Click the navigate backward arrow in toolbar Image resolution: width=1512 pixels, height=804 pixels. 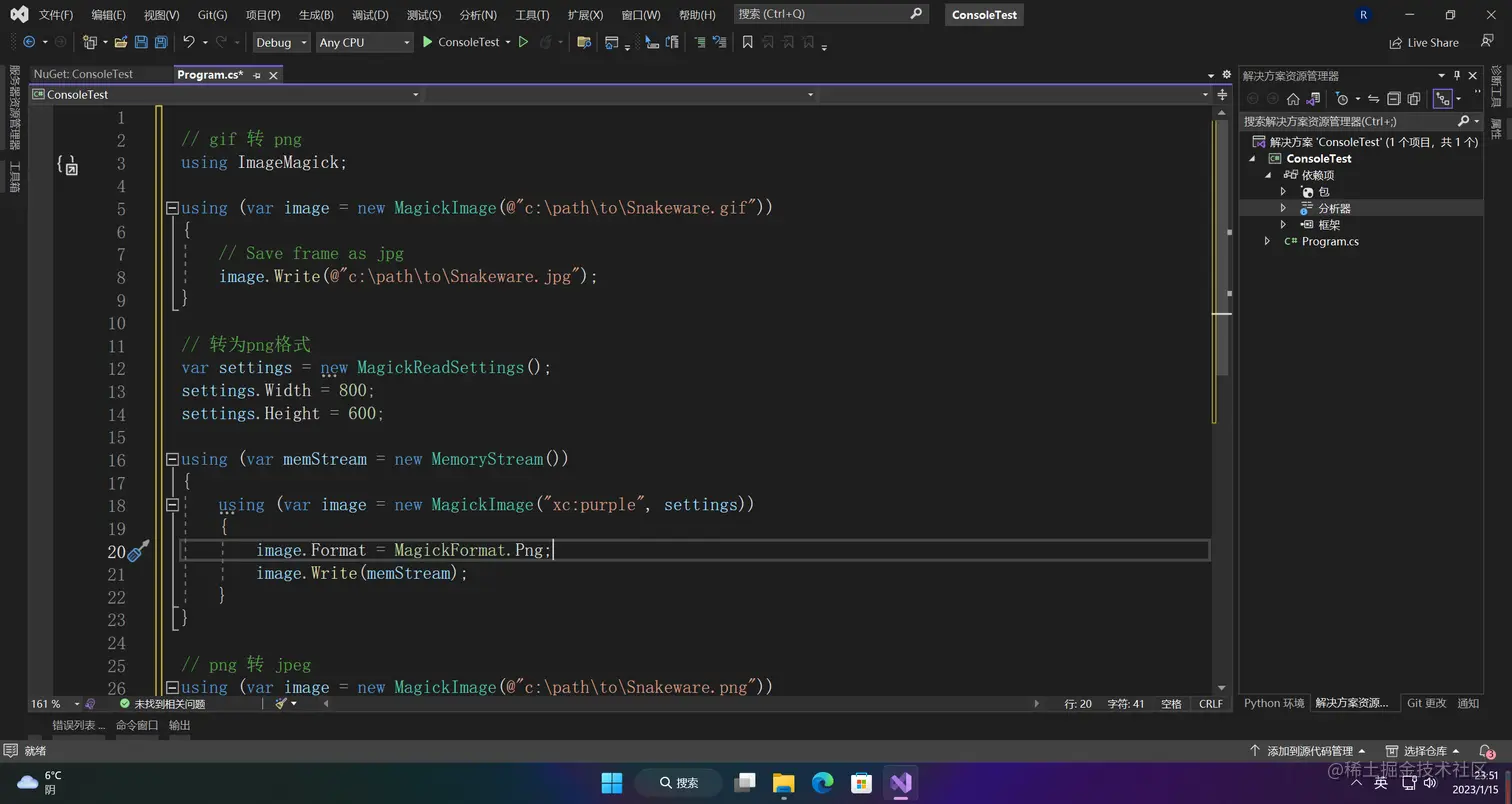pyautogui.click(x=28, y=42)
